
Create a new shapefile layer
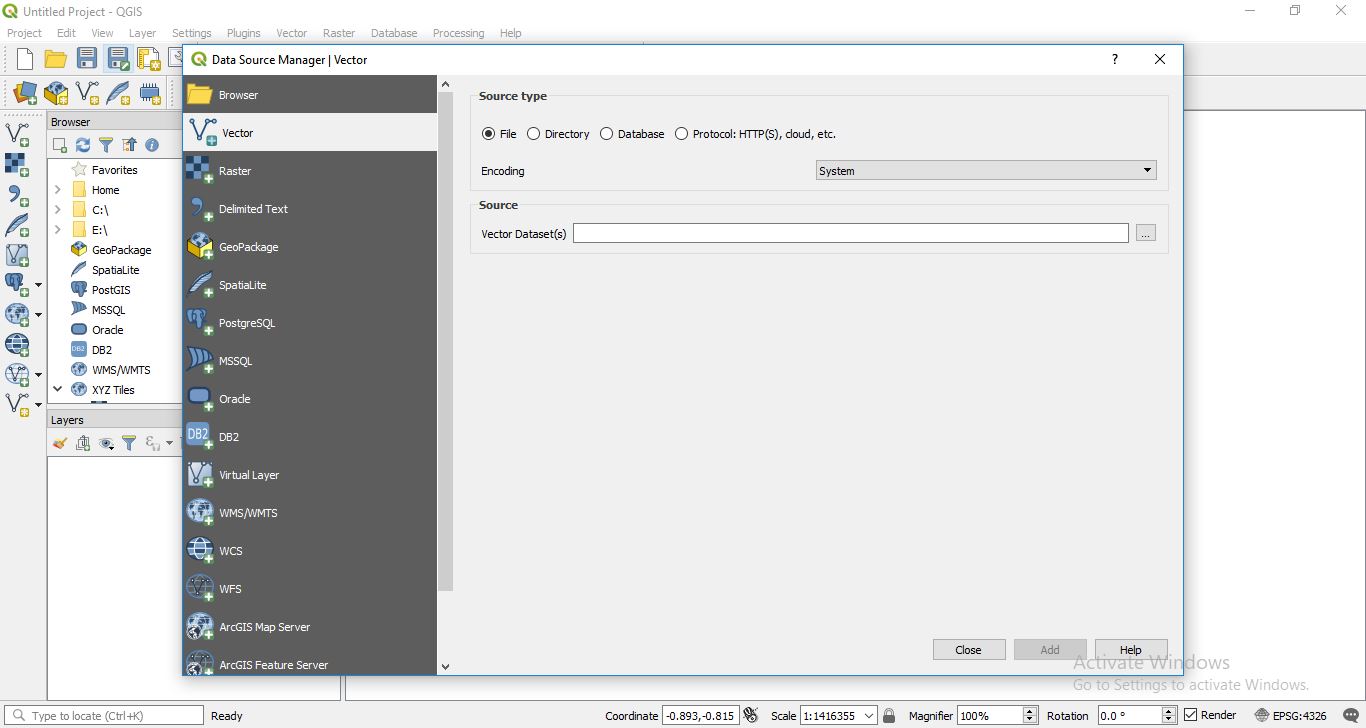click(87, 92)
